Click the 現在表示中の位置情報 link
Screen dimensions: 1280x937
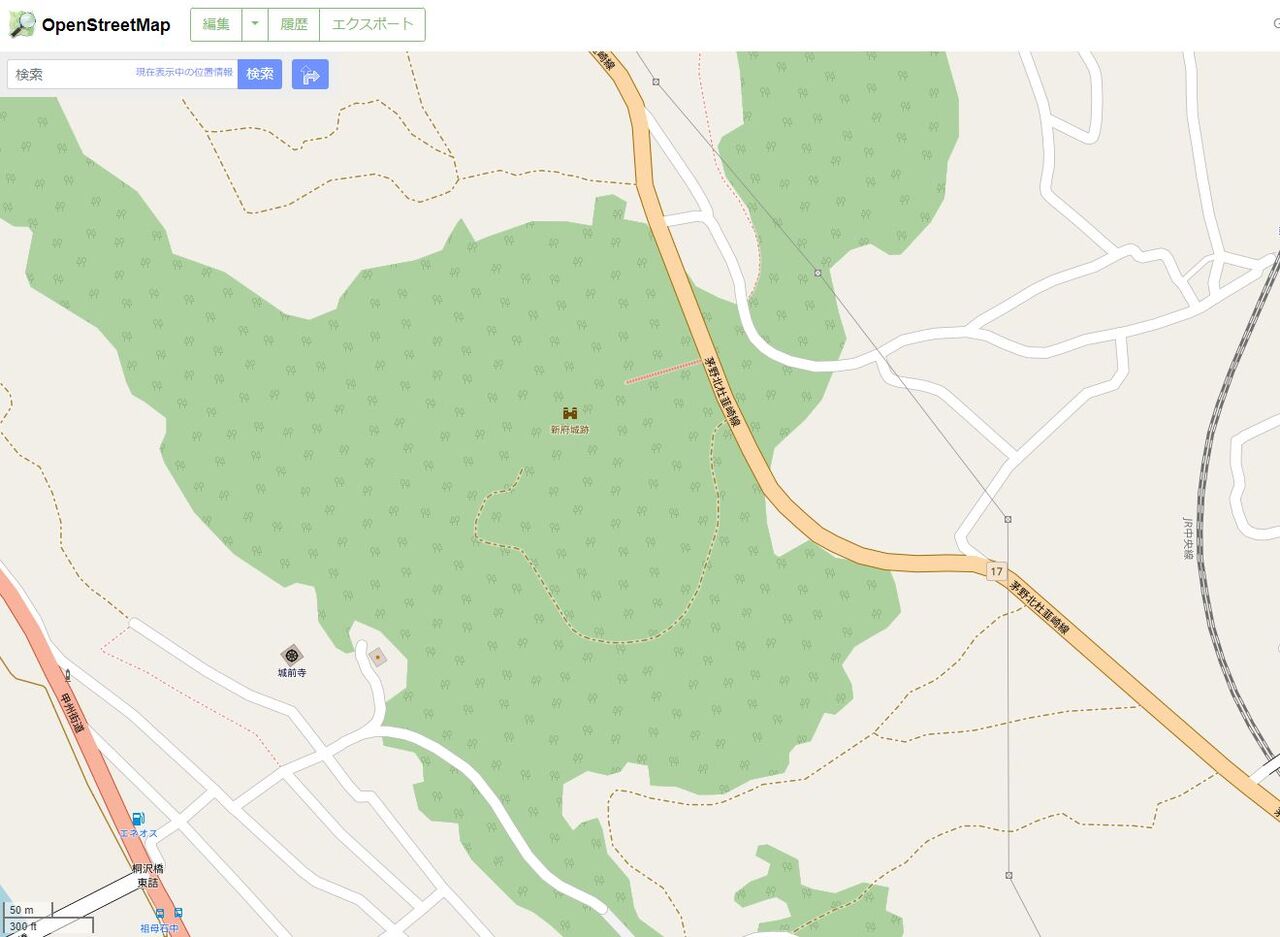(x=184, y=73)
